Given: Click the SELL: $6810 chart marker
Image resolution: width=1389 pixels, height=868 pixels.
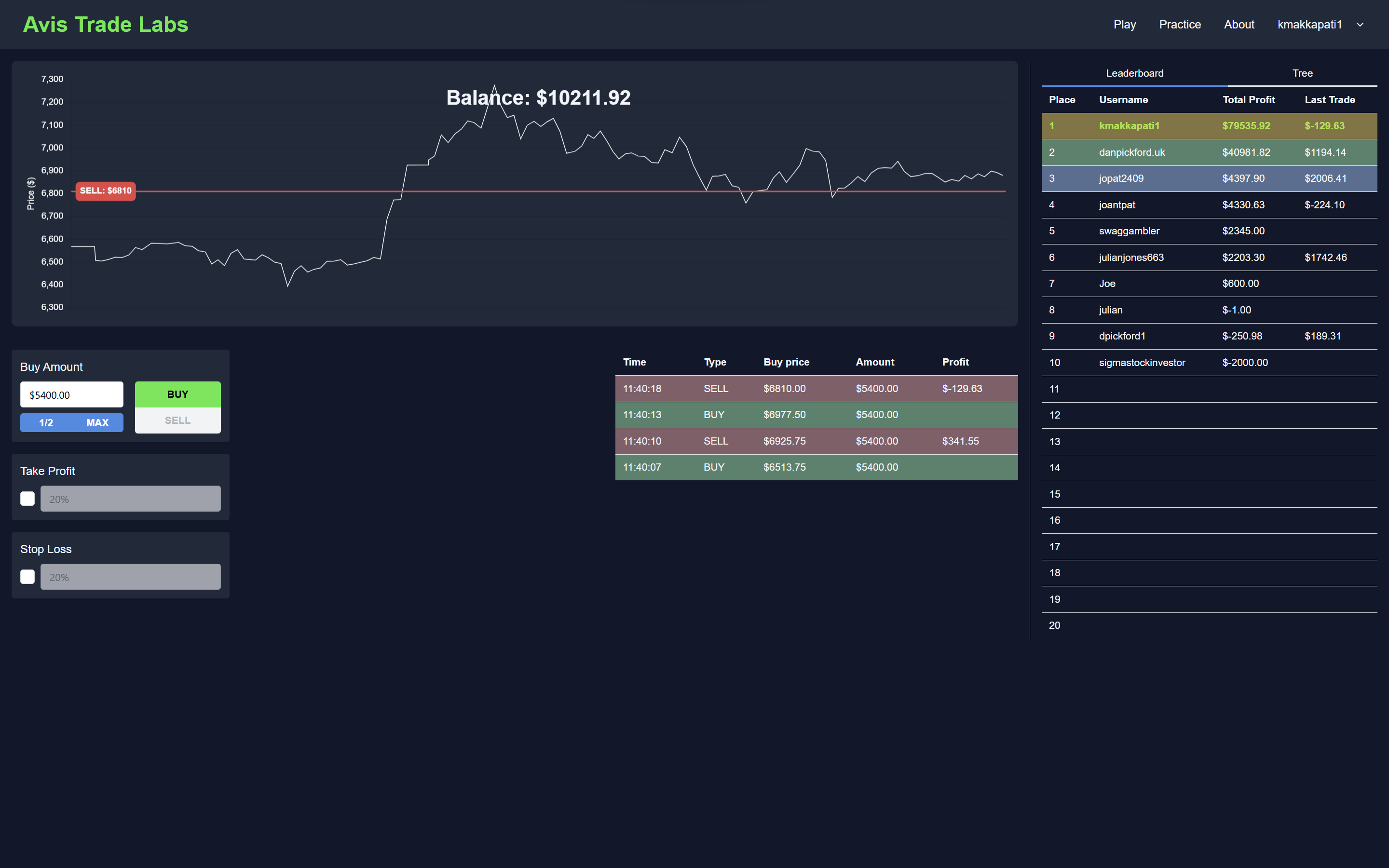Looking at the screenshot, I should pos(106,190).
